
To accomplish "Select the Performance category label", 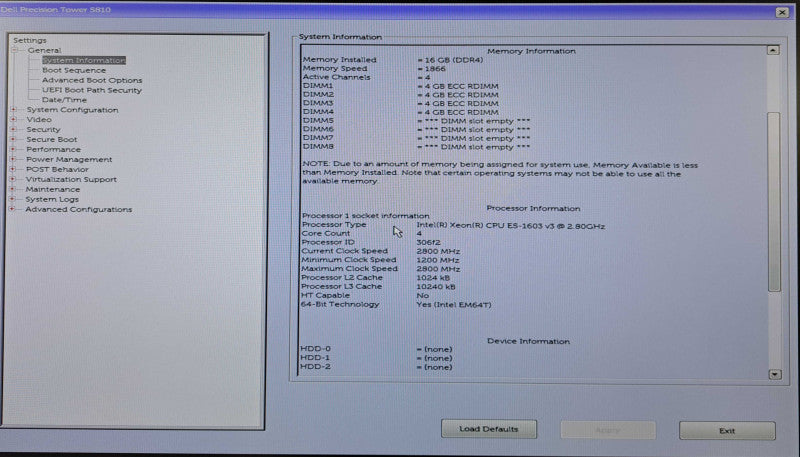I will tap(54, 149).
